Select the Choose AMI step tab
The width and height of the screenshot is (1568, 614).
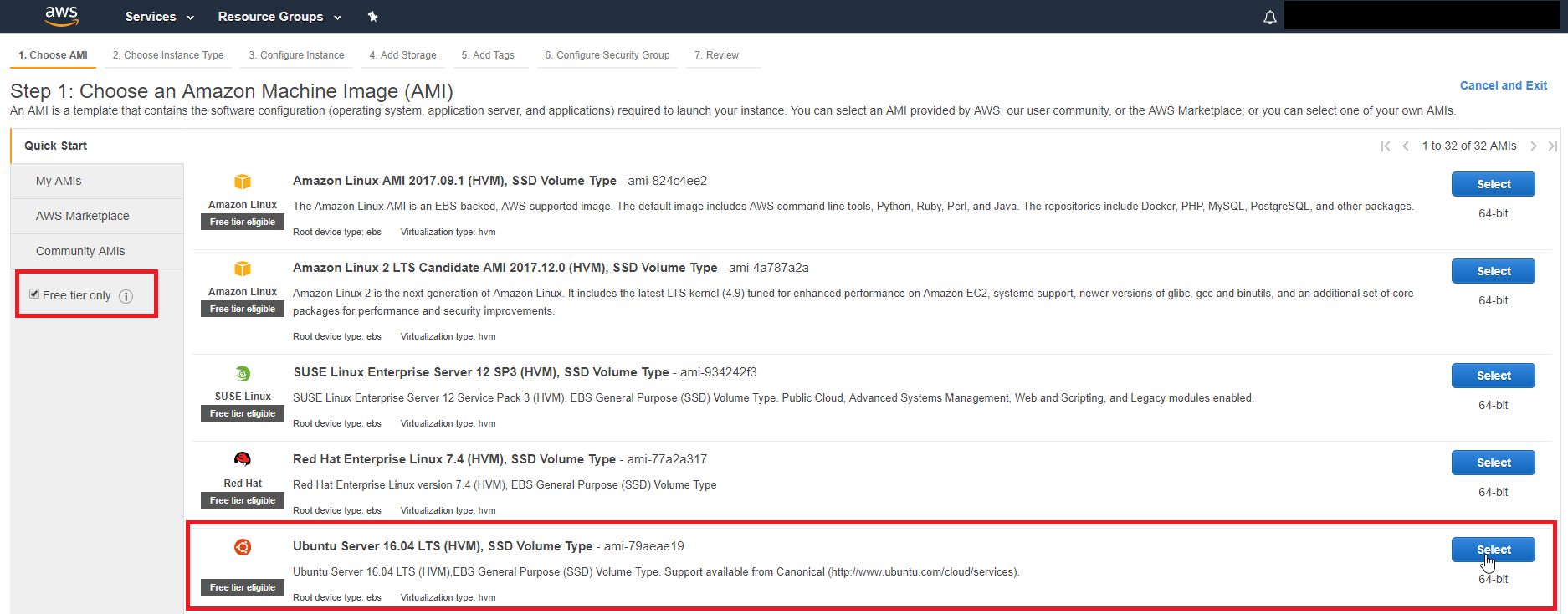coord(53,55)
